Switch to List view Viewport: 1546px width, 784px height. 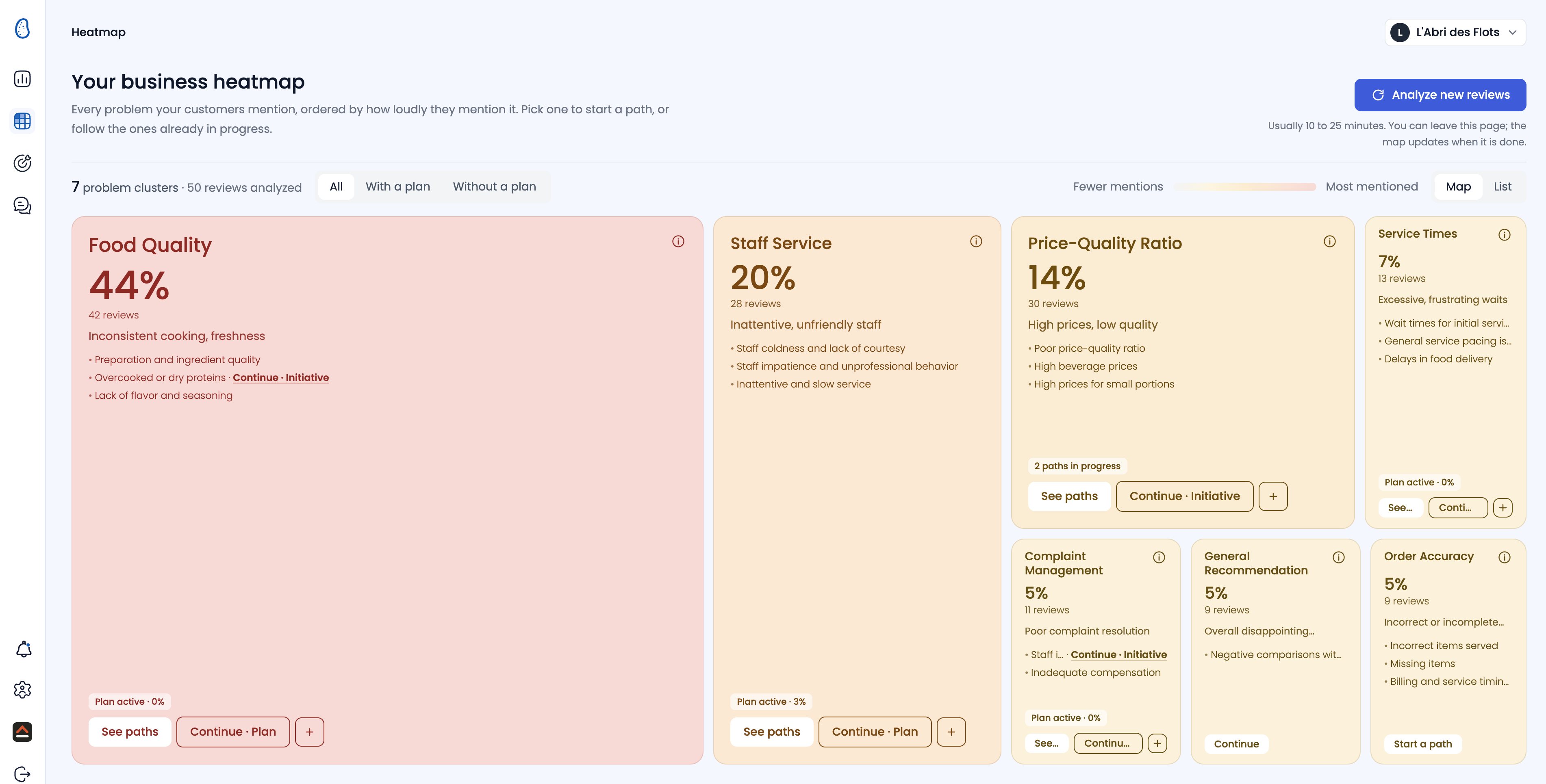1503,186
